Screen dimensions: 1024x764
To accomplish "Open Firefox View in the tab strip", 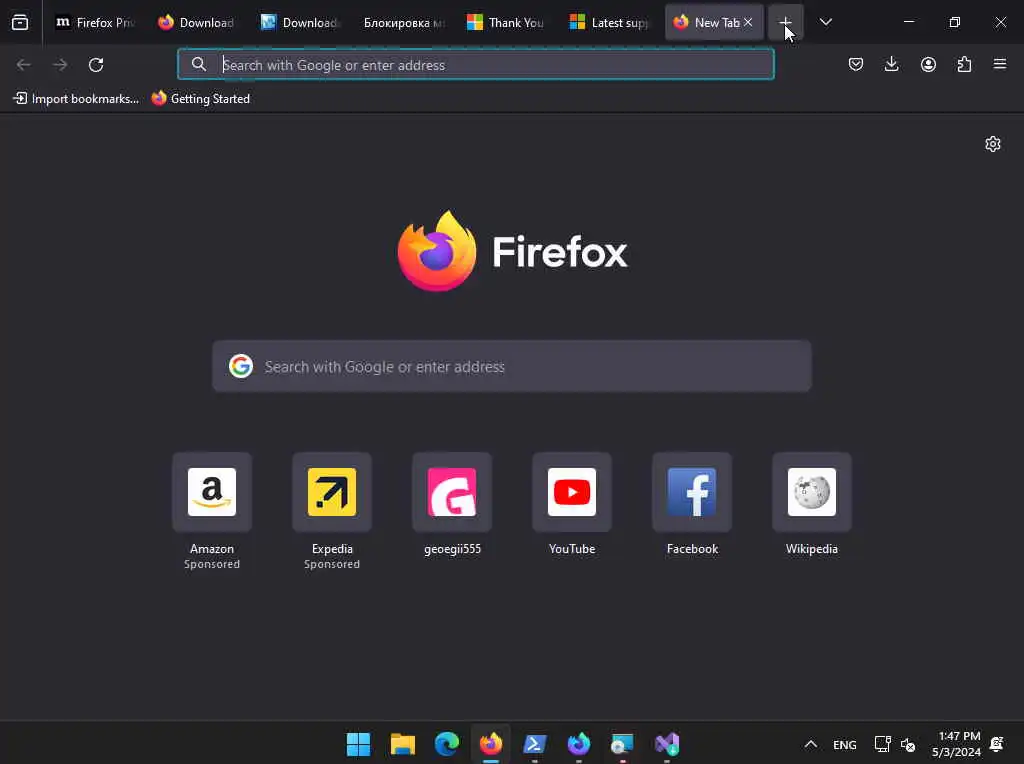I will click(20, 22).
